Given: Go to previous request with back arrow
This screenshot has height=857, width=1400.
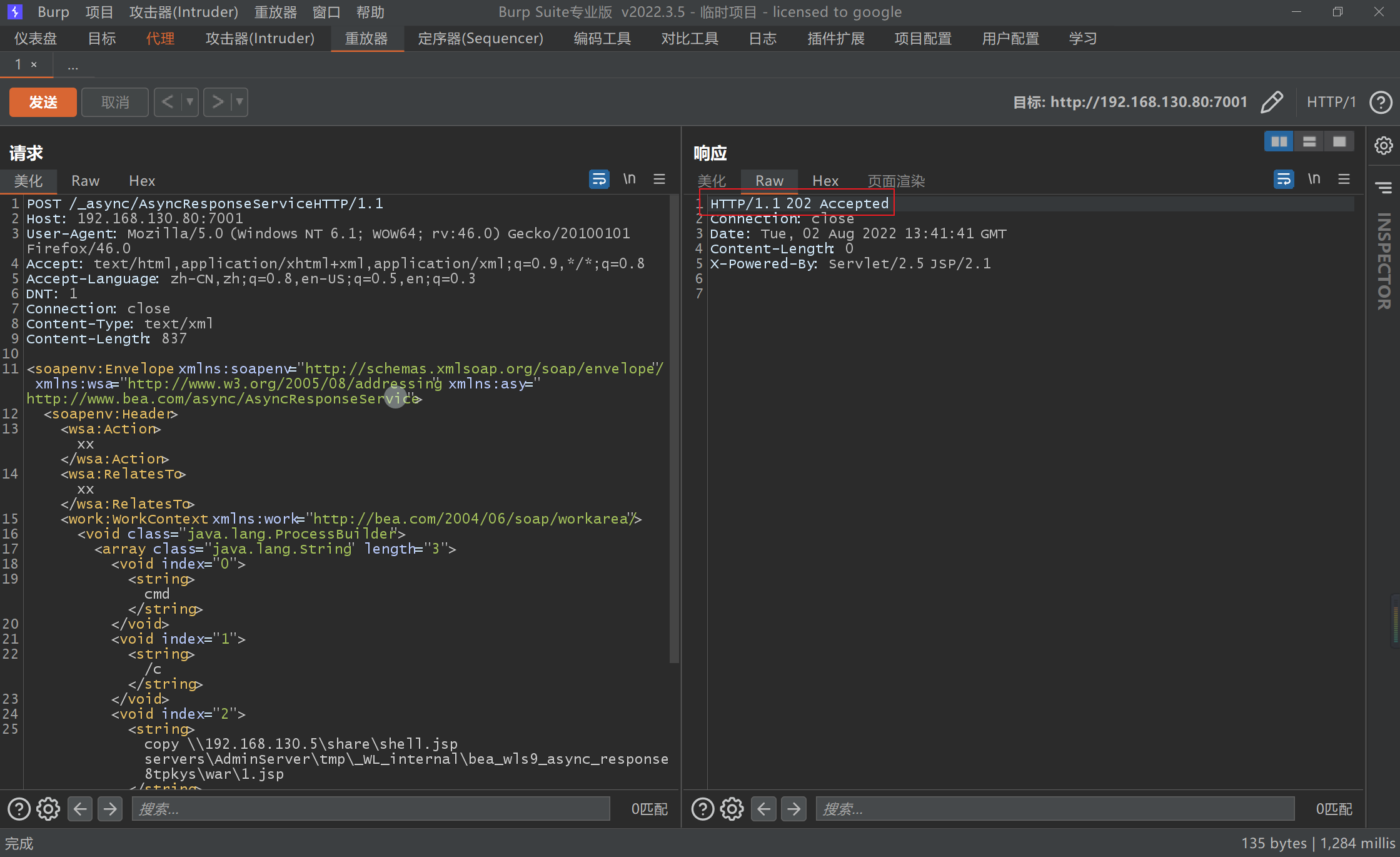Looking at the screenshot, I should (x=167, y=102).
